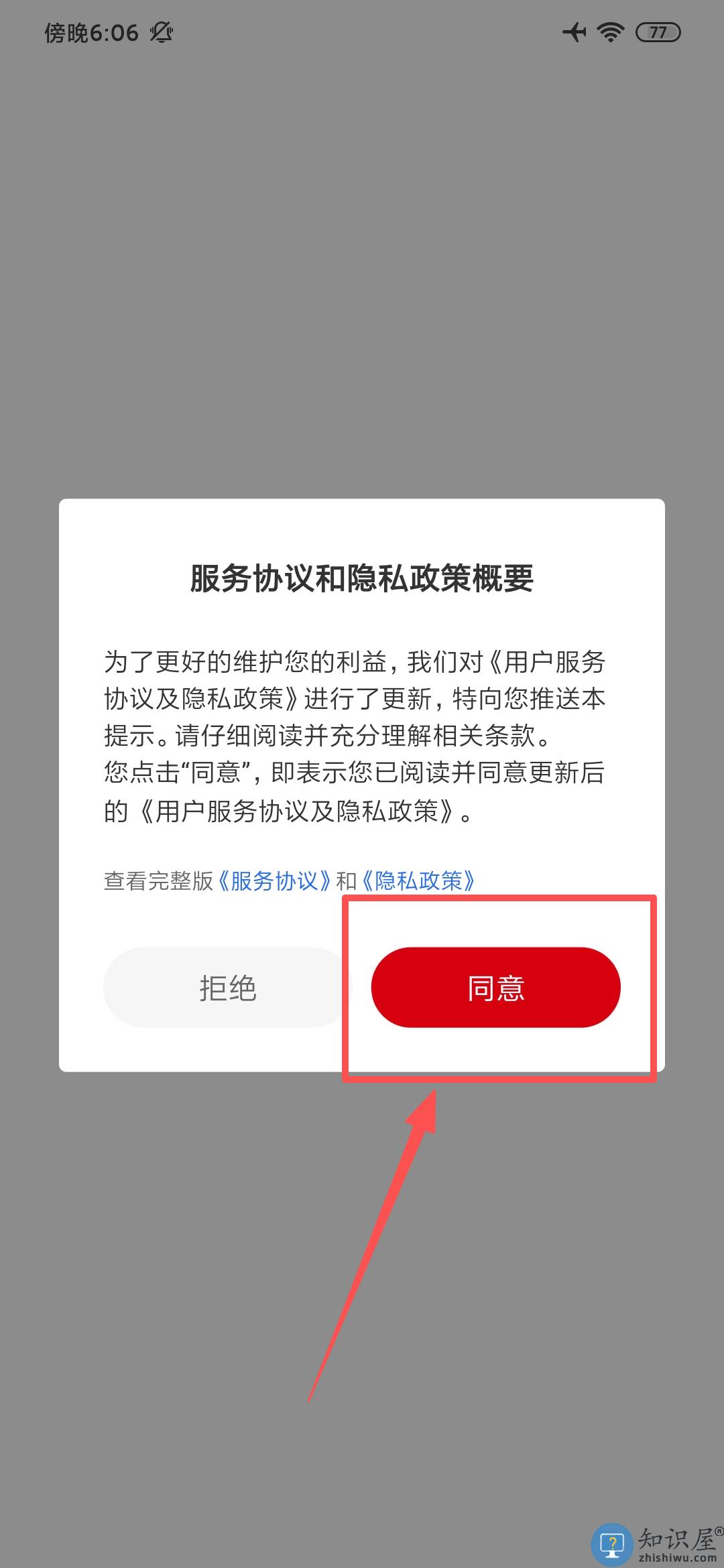Tap the 知识屋 watermark logo icon
Screen dimensions: 724x1568
click(611, 1543)
